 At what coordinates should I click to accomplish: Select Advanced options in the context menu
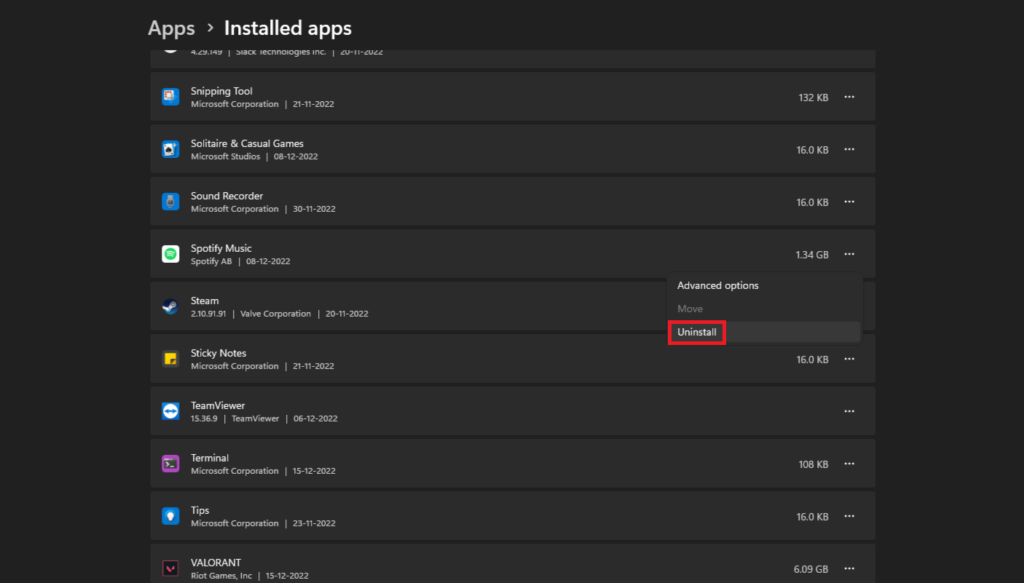[718, 286]
